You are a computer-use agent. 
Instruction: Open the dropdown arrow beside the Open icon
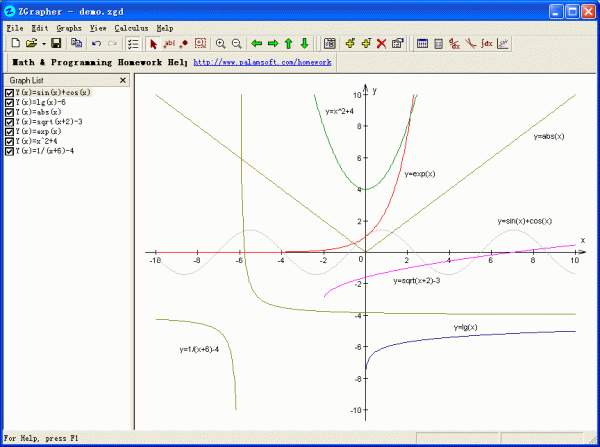pyautogui.click(x=43, y=44)
